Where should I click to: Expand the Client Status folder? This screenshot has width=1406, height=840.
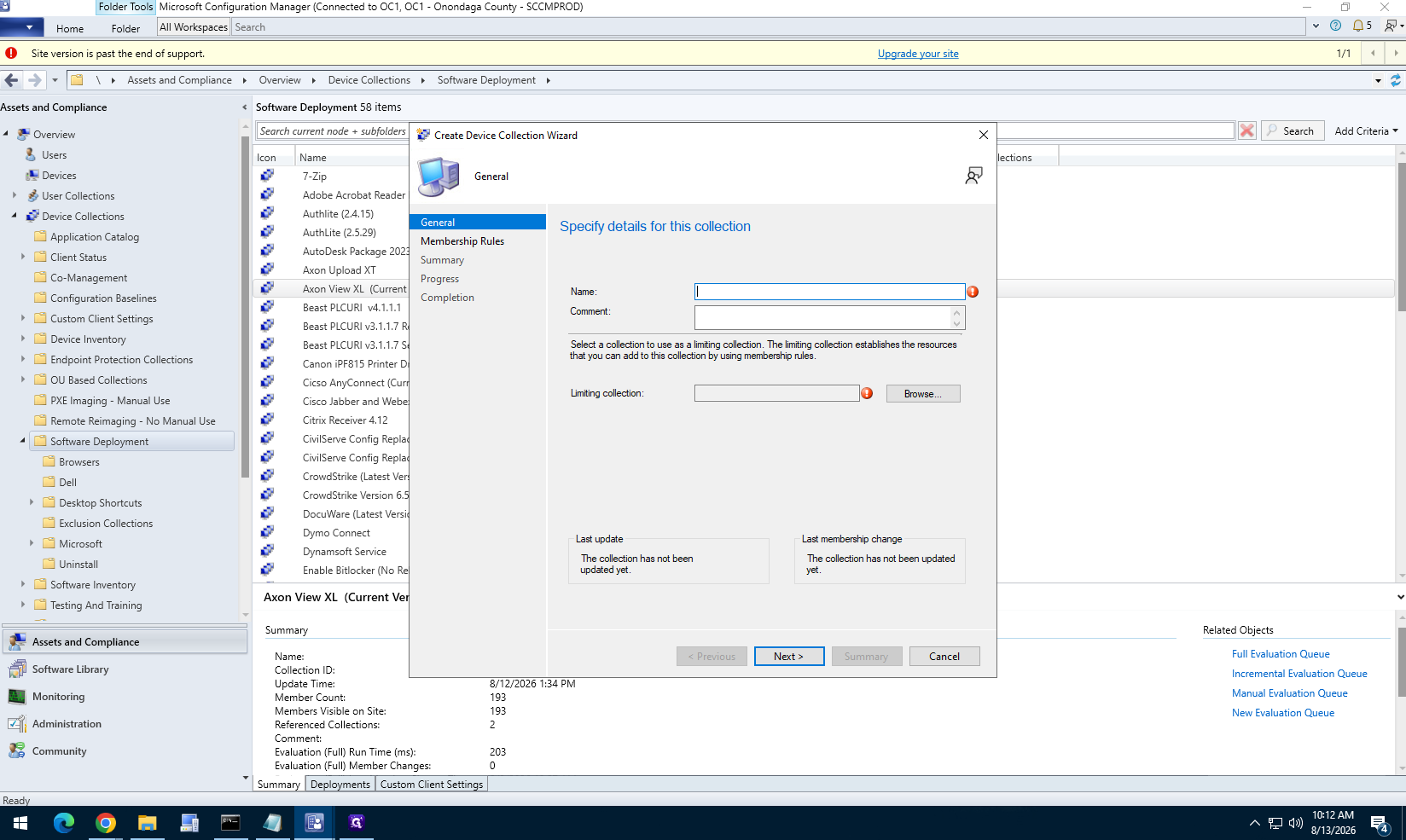click(x=23, y=257)
